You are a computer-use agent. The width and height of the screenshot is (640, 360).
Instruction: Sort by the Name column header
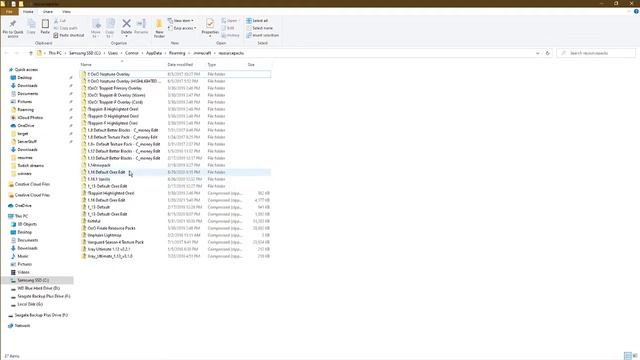point(86,64)
